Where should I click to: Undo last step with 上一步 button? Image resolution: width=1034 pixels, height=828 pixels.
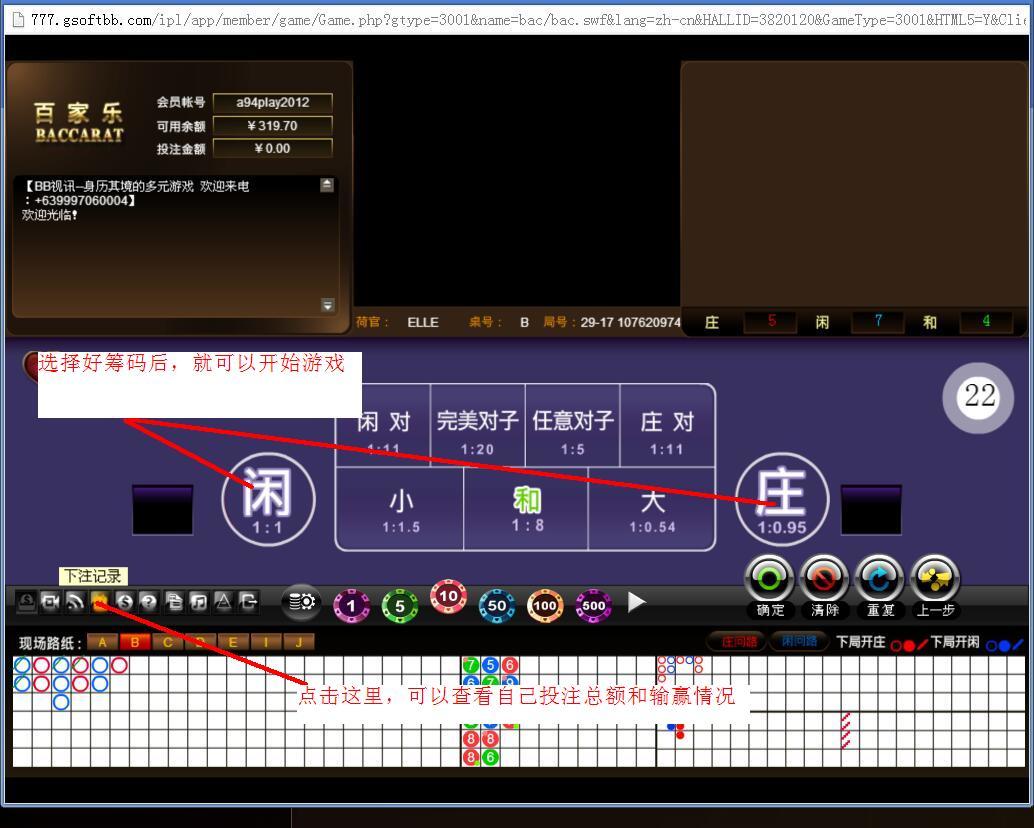[x=935, y=587]
